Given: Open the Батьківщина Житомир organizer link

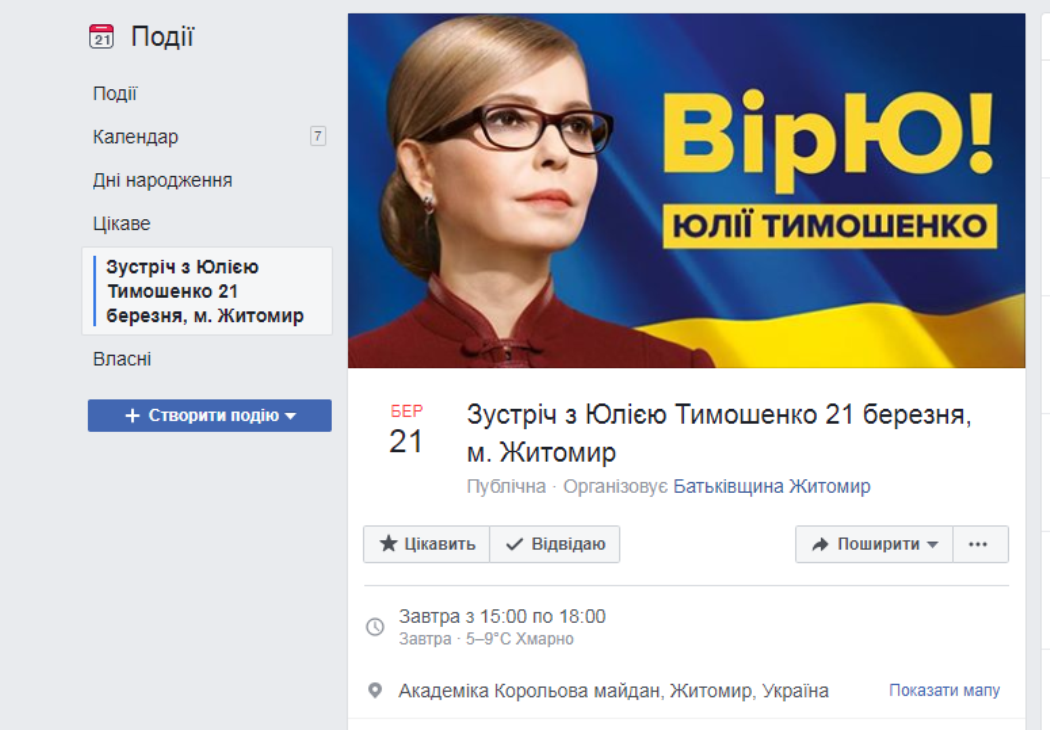Looking at the screenshot, I should point(771,486).
